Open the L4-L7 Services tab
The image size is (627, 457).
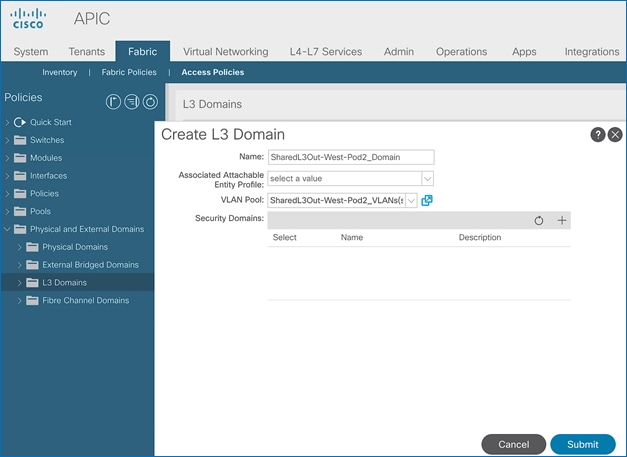click(x=326, y=52)
